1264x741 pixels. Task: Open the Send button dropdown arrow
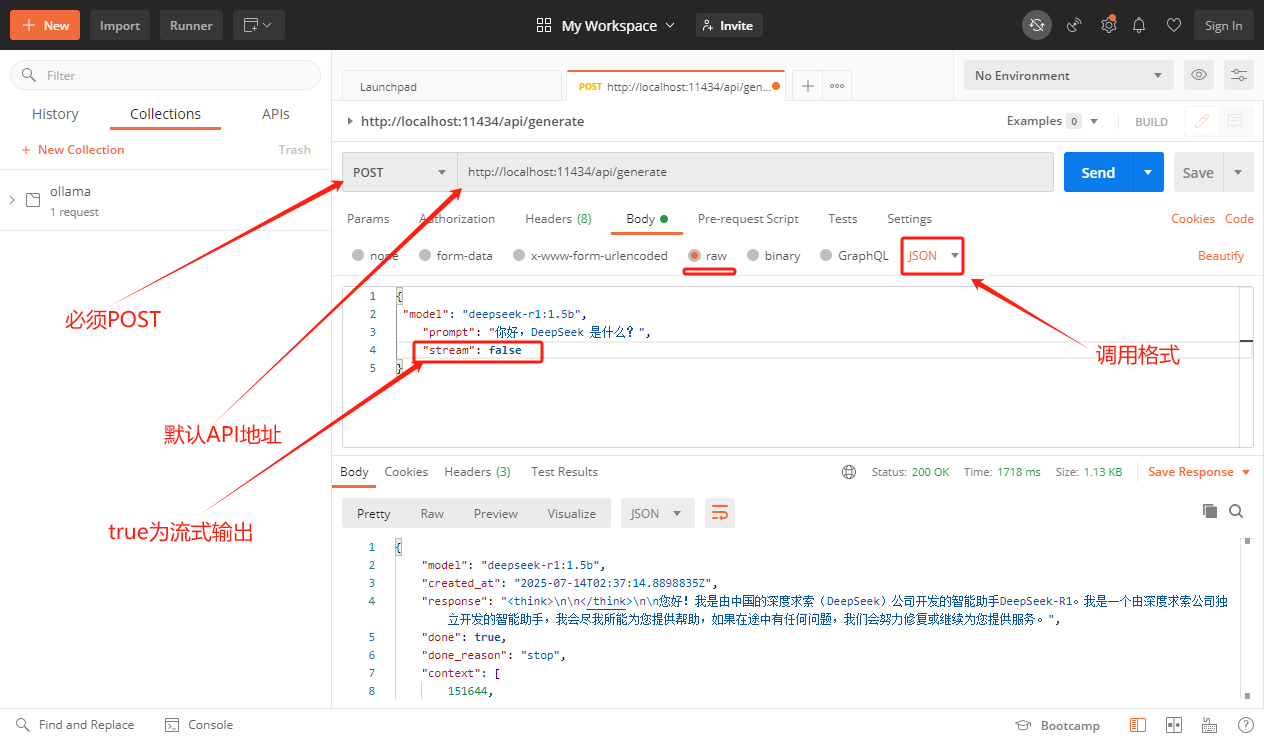(1148, 172)
